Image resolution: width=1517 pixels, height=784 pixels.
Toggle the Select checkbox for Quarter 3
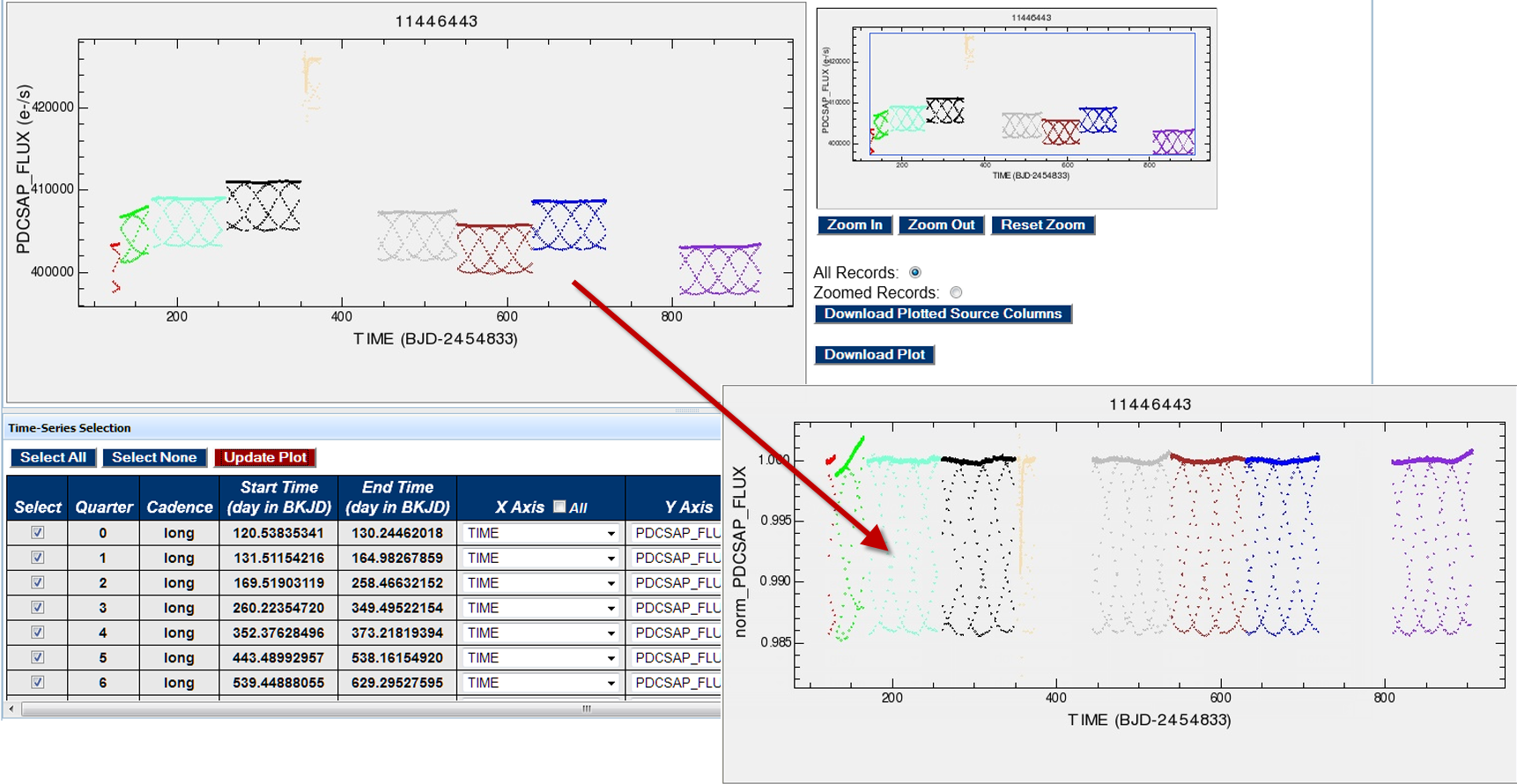pos(37,607)
